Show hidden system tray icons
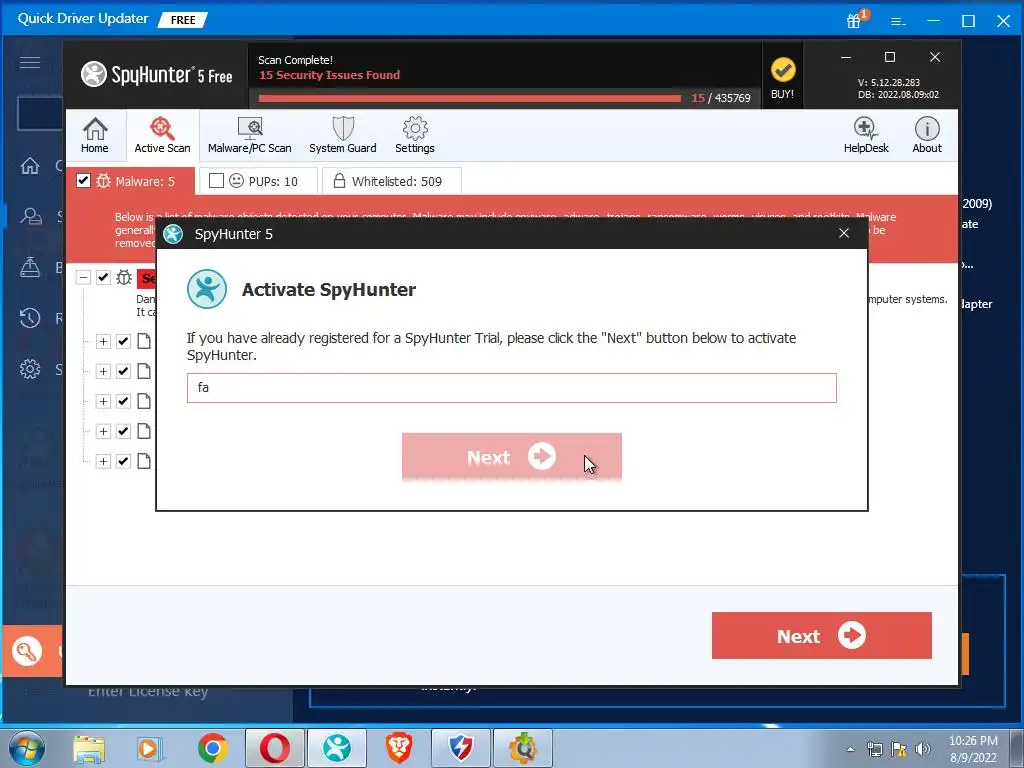The height and width of the screenshot is (768, 1024). [x=850, y=749]
